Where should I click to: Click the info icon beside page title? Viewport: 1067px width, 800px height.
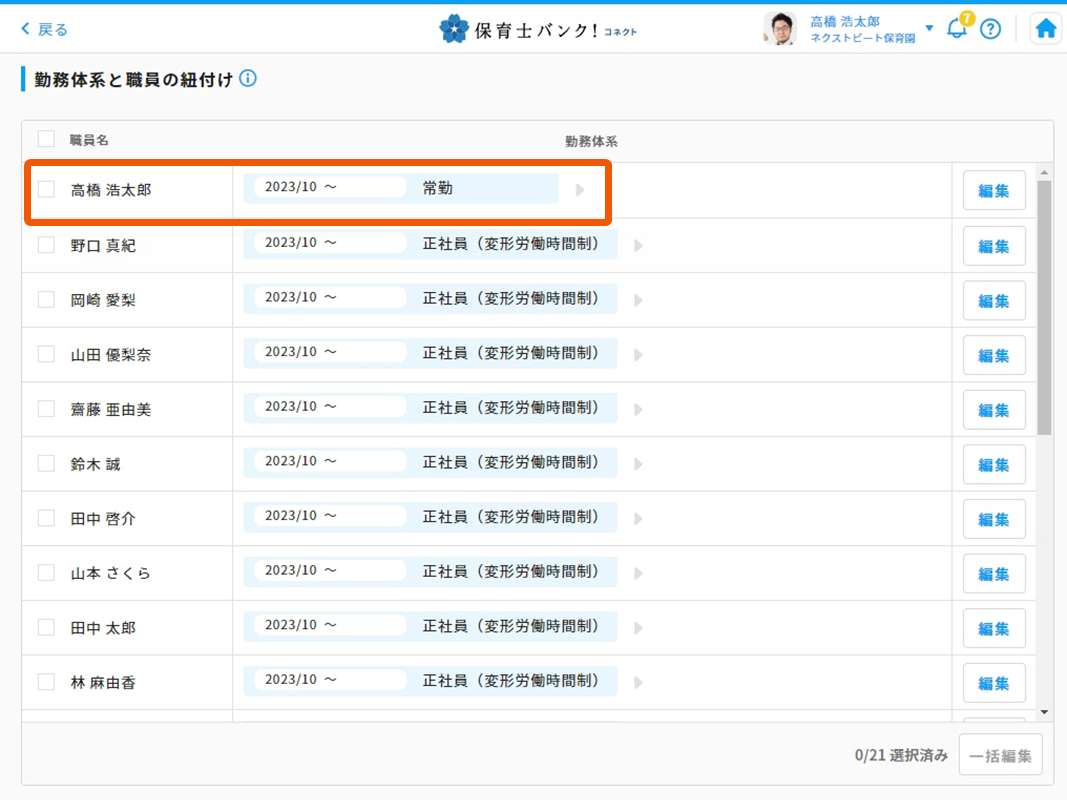(x=248, y=79)
